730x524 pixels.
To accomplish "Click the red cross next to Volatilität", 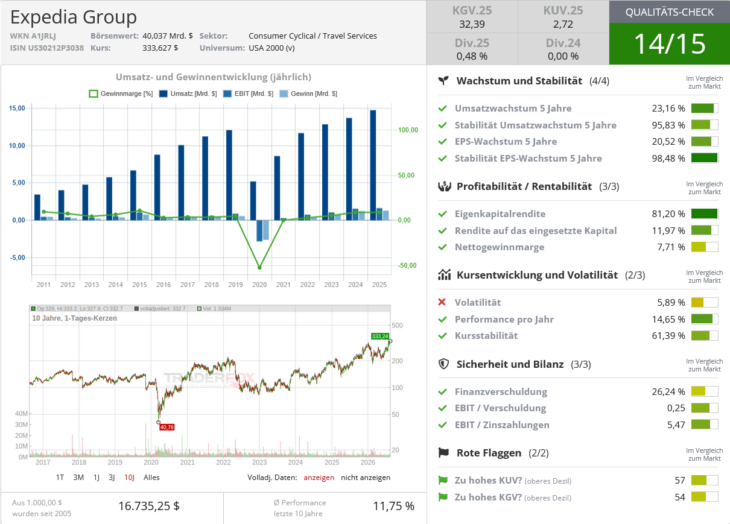I will click(442, 302).
